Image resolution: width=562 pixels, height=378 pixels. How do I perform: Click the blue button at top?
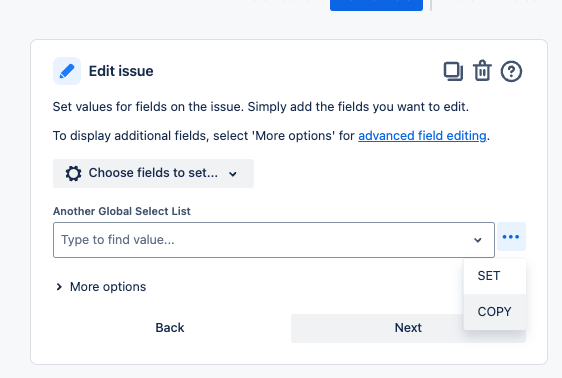[376, 5]
